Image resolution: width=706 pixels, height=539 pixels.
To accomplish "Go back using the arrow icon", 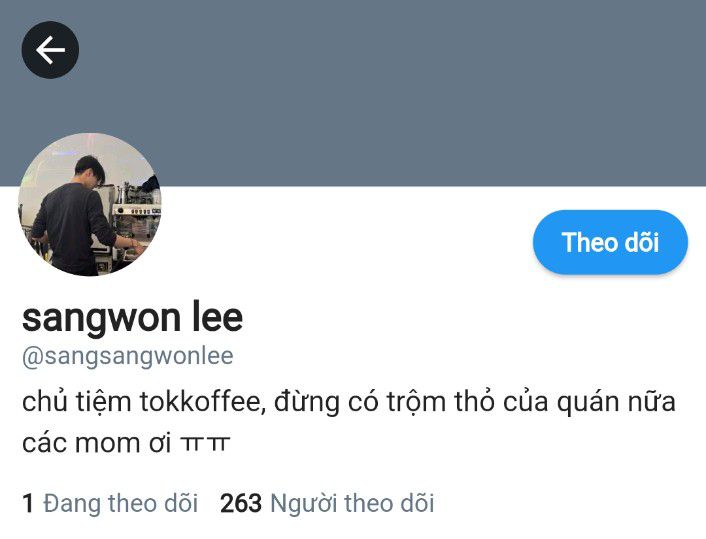I will pos(50,50).
